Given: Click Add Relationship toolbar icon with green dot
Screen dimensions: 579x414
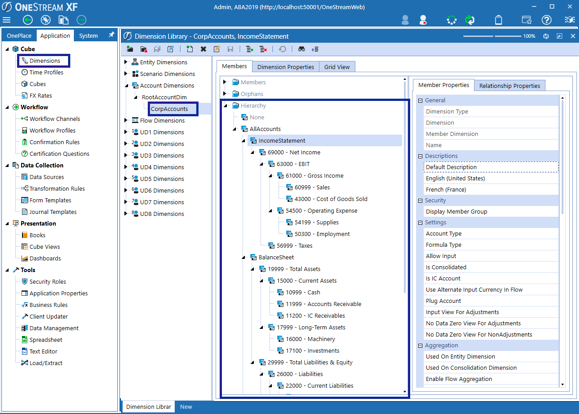Looking at the screenshot, I should pyautogui.click(x=250, y=49).
